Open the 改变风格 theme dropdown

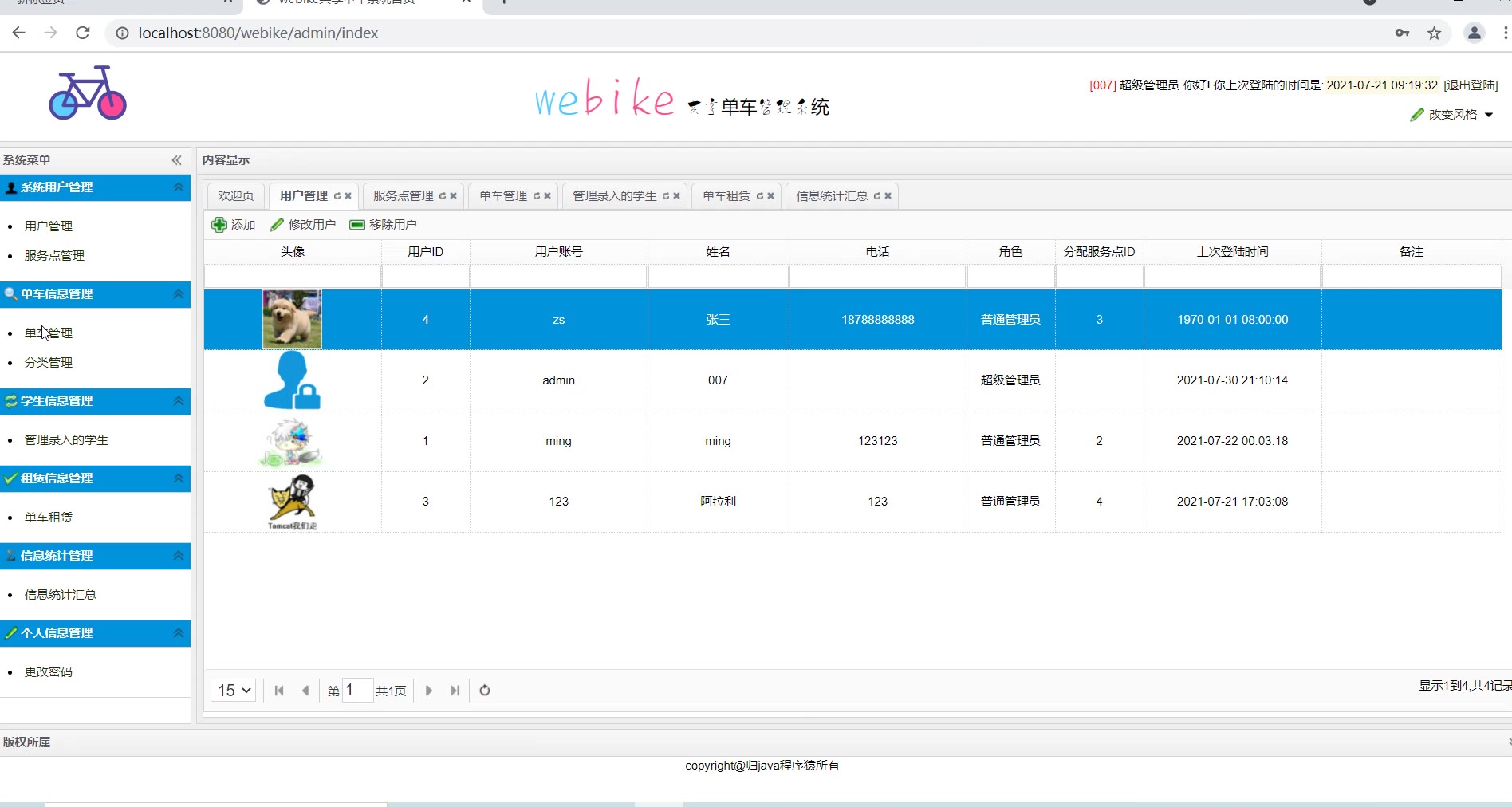tap(1451, 115)
